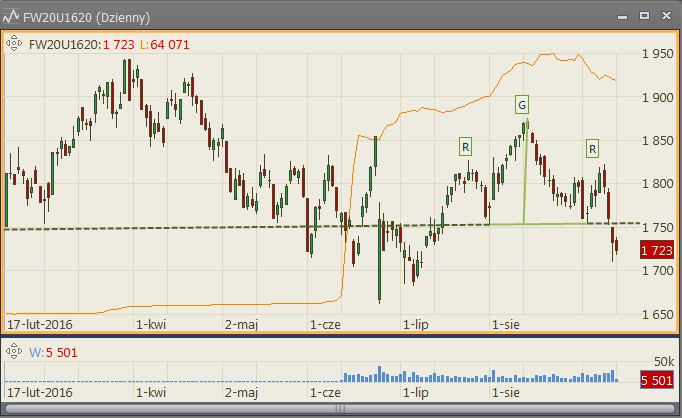Viewport: 682px width, 418px height.
Task: Click the tallest blue volume bar
Action: 379,374
